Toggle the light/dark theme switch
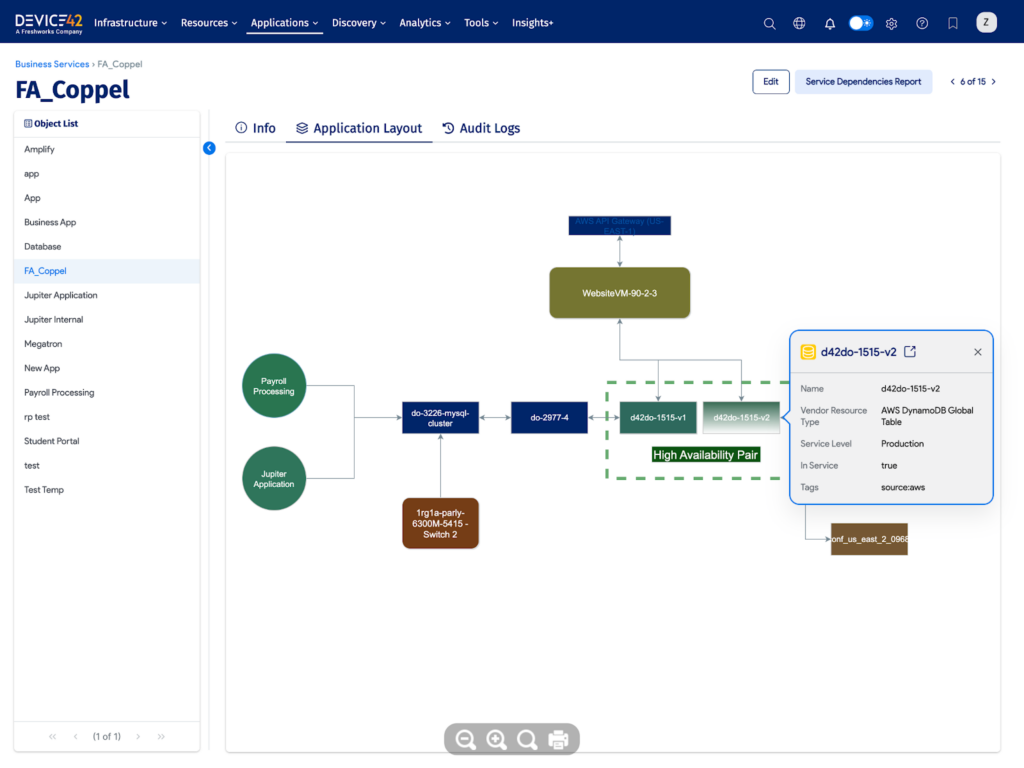 pos(860,23)
